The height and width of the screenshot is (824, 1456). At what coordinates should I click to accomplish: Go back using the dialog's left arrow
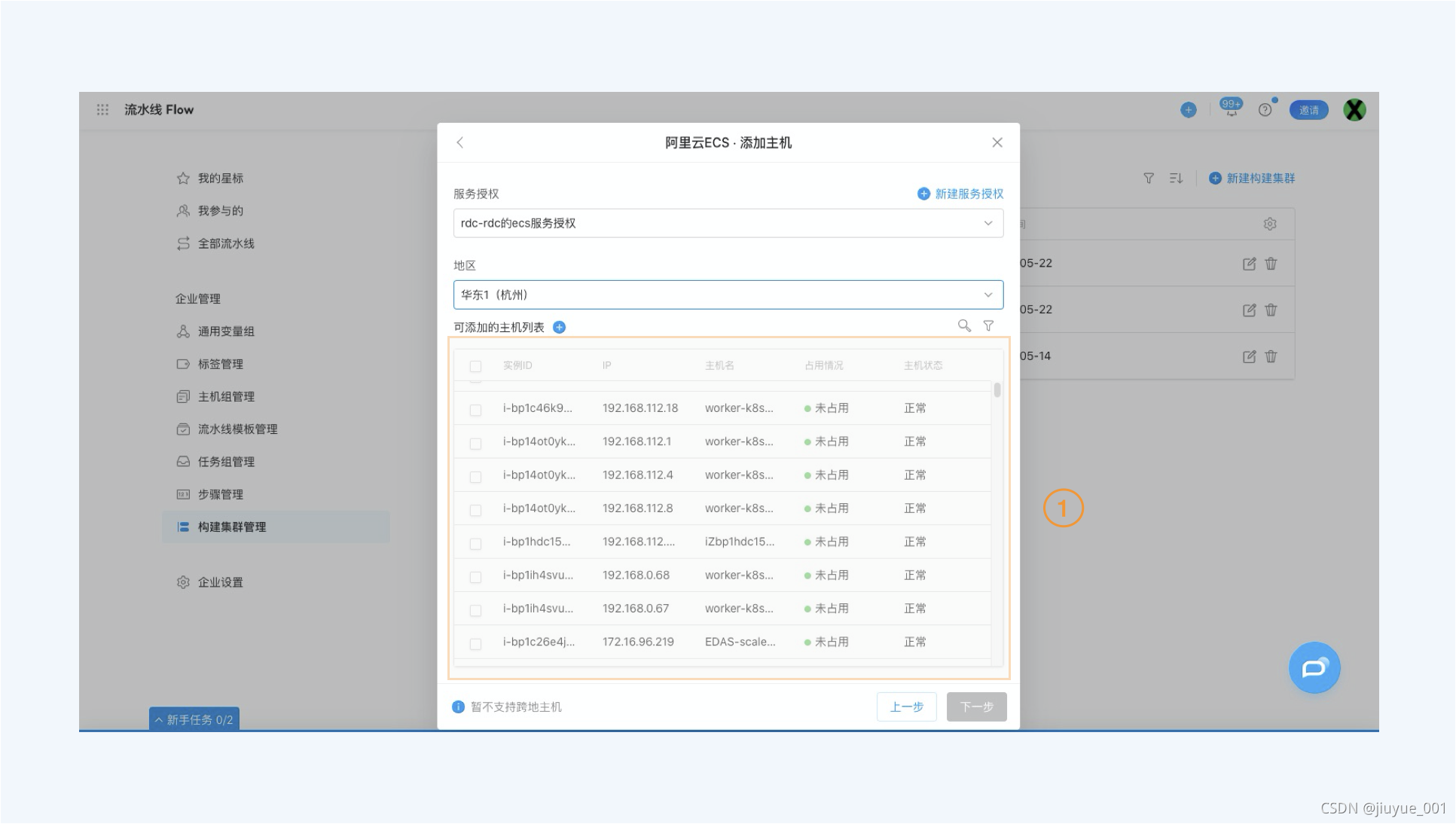(459, 142)
